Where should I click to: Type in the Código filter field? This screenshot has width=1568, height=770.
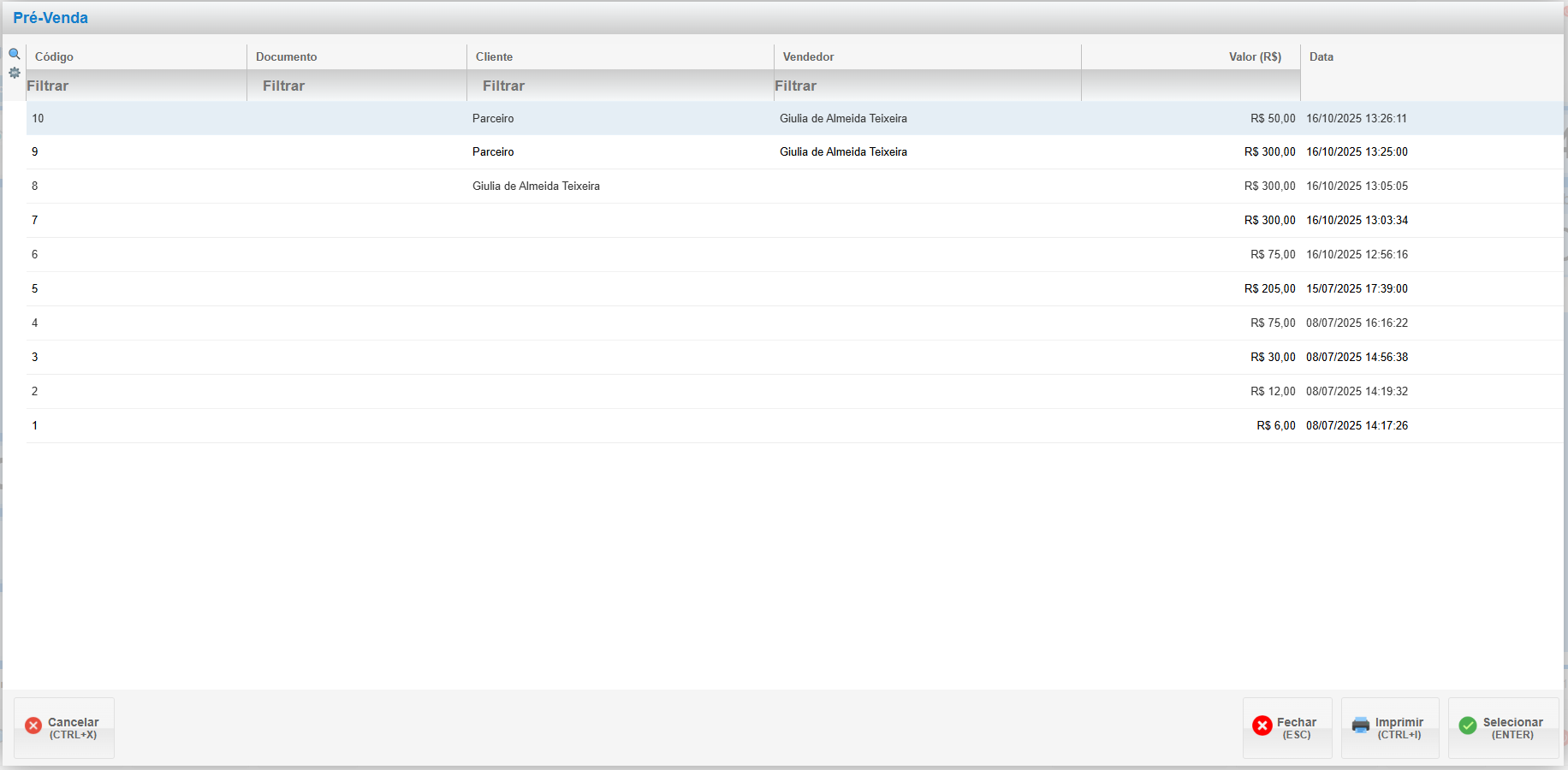point(135,86)
